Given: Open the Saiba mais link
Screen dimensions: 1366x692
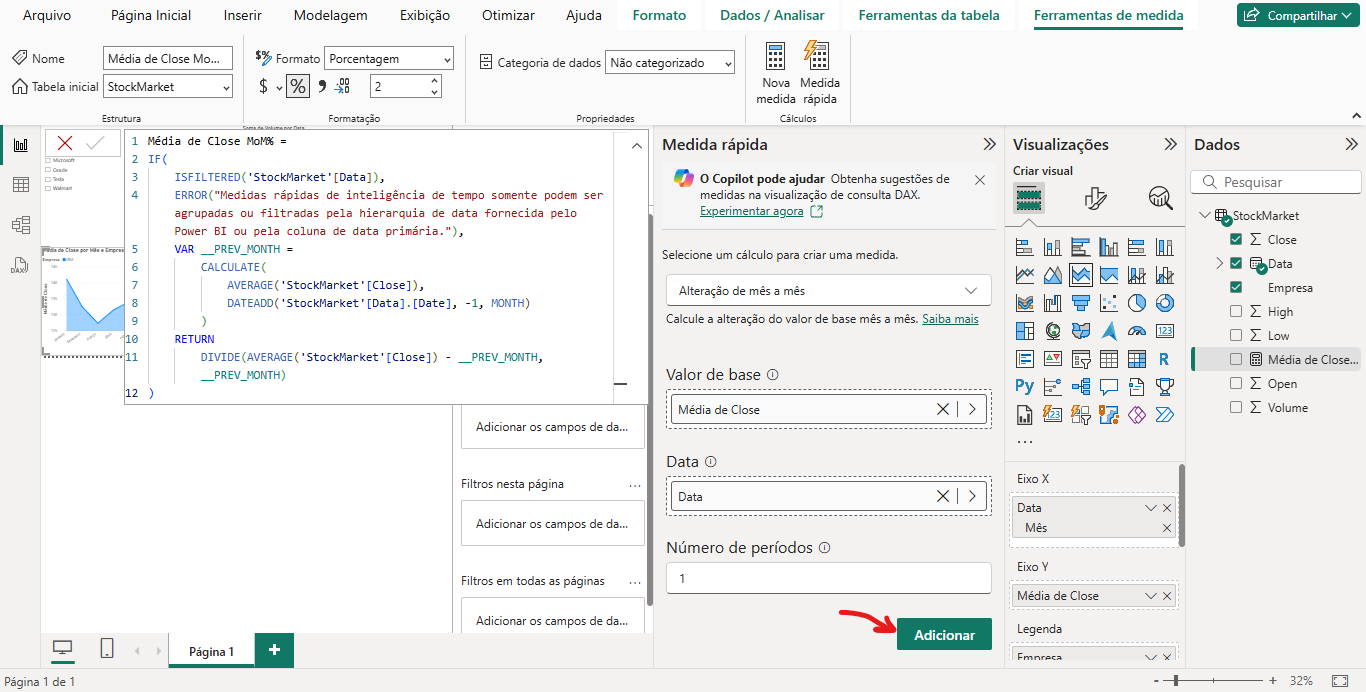Looking at the screenshot, I should (950, 319).
